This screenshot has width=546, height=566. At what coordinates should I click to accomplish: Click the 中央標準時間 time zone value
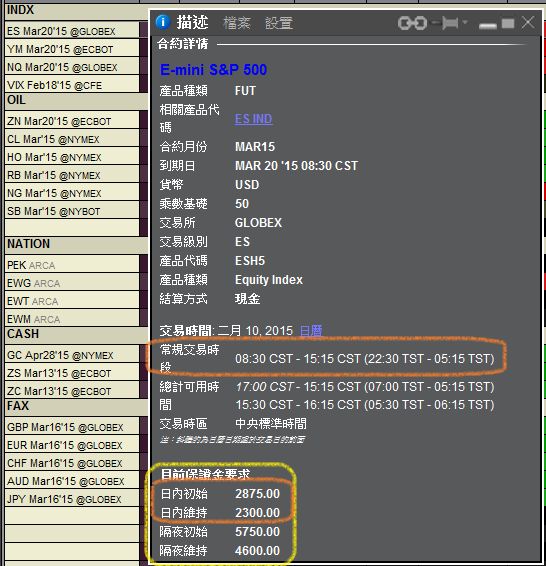pos(271,423)
